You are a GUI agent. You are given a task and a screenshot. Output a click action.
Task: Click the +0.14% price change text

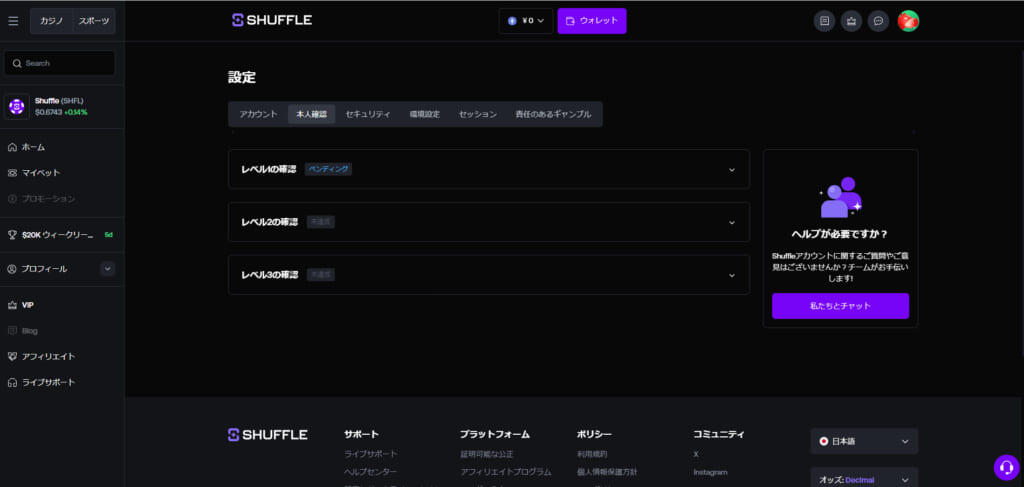(76, 112)
